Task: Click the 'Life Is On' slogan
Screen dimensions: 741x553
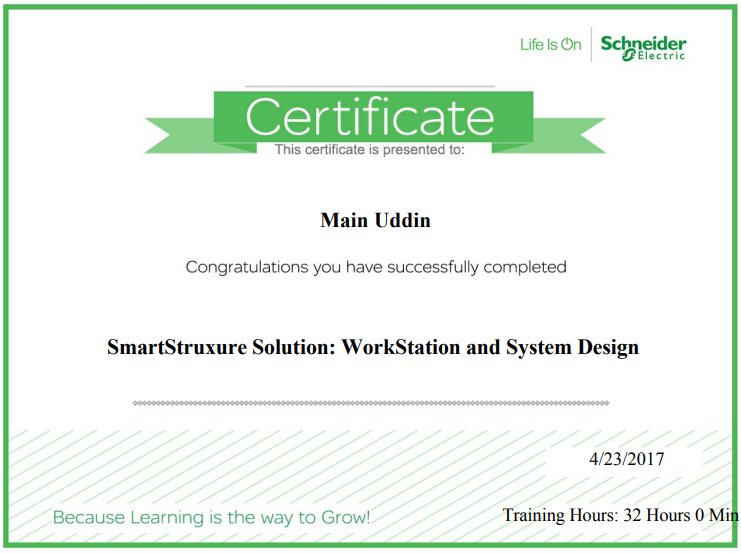Action: click(x=551, y=44)
